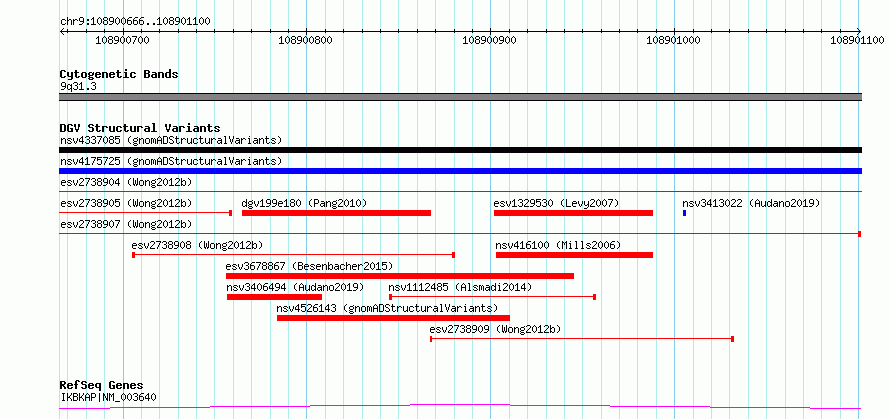Open esv2738905 (Wong2012b) label
The image size is (890, 419).
click(126, 203)
